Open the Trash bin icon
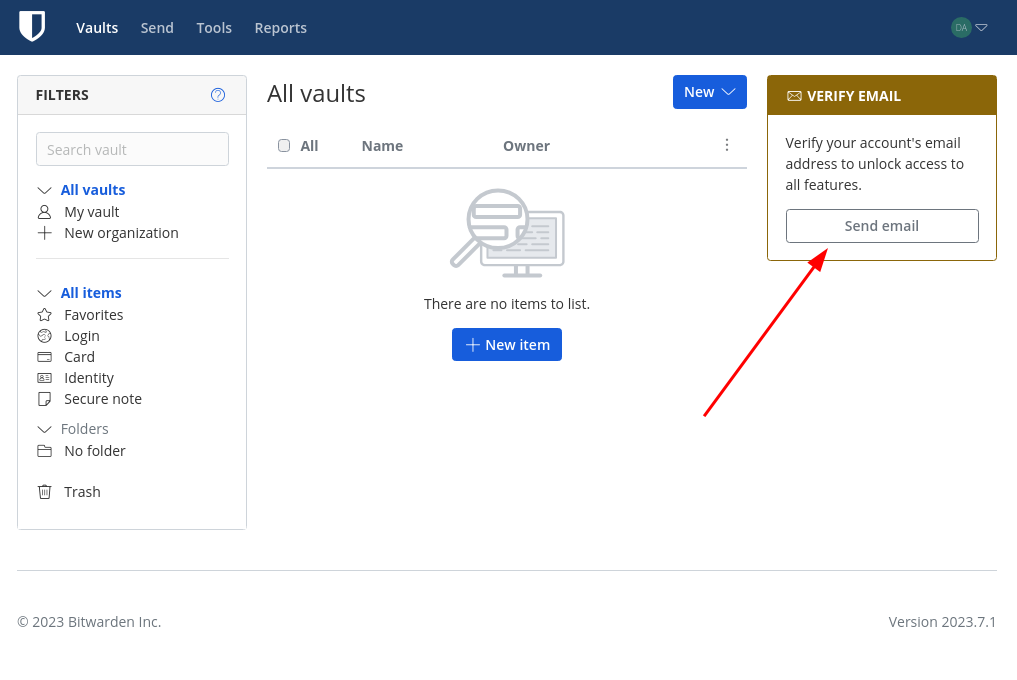This screenshot has height=680, width=1017. pyautogui.click(x=44, y=492)
